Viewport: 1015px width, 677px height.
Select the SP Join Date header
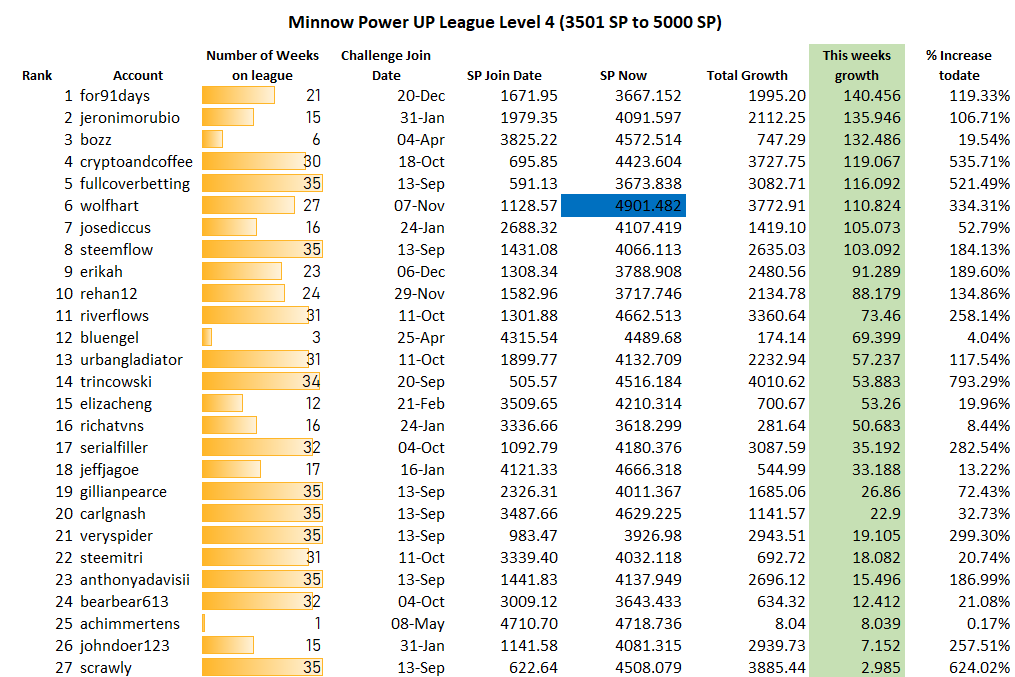point(504,75)
